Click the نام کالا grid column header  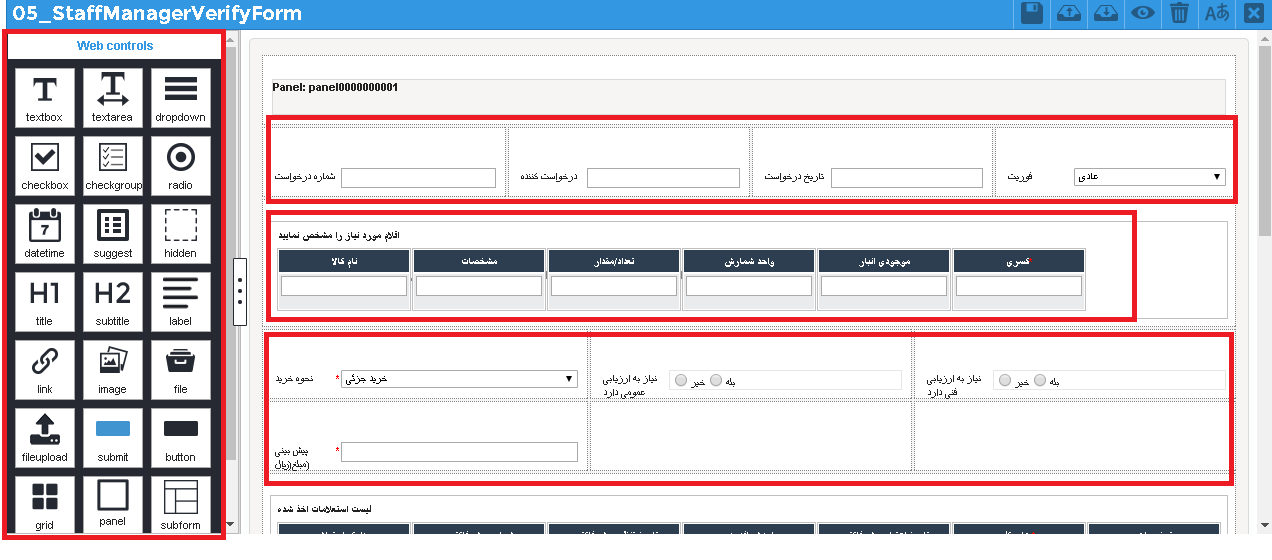344,261
